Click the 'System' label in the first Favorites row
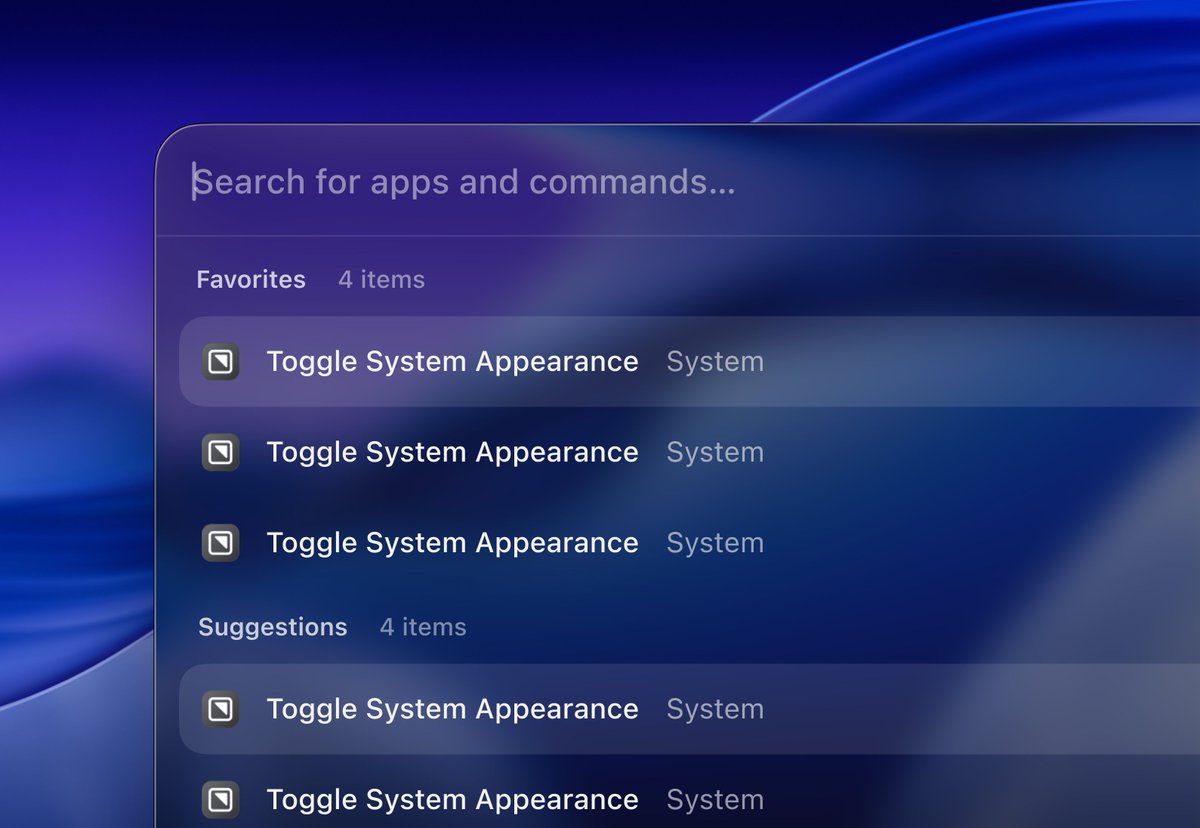This screenshot has width=1200, height=828. click(715, 362)
